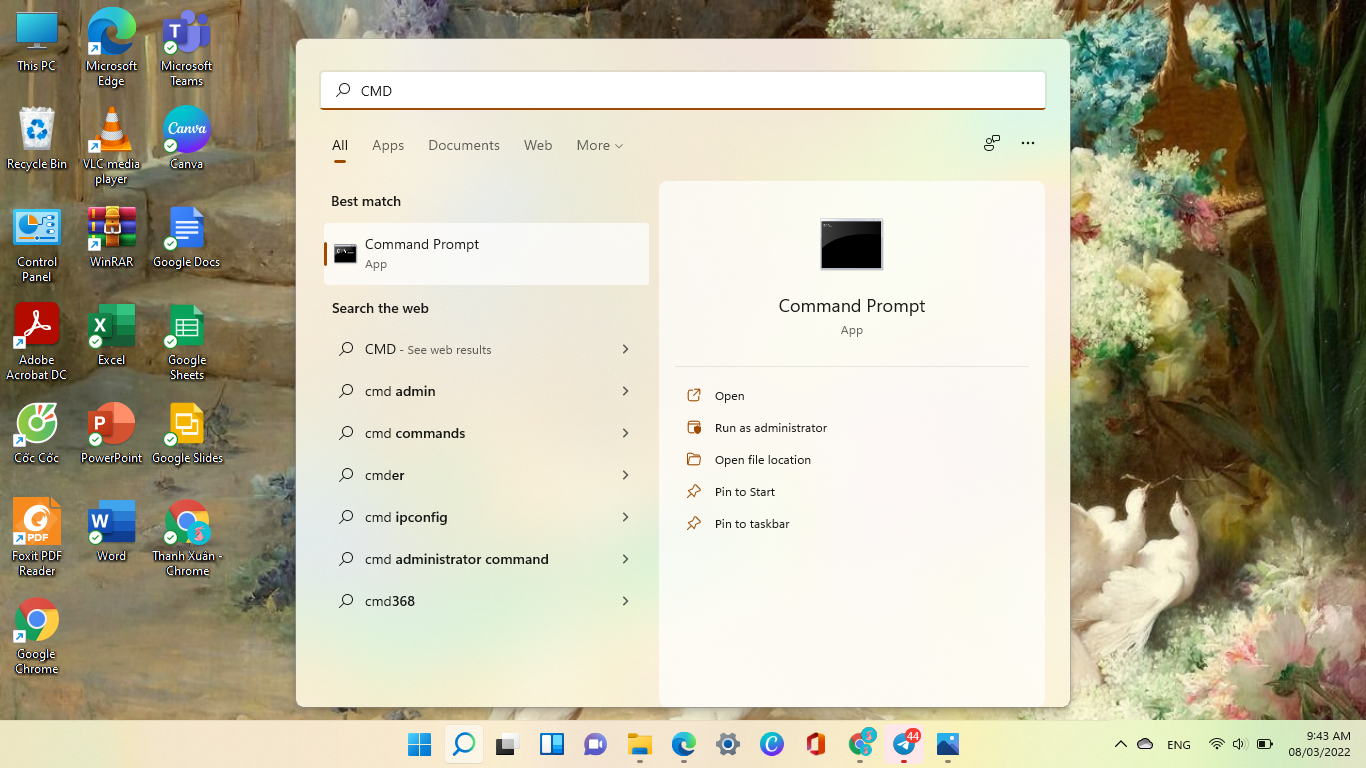Click the ENG language indicator
This screenshot has height=768, width=1366.
pyautogui.click(x=1179, y=745)
